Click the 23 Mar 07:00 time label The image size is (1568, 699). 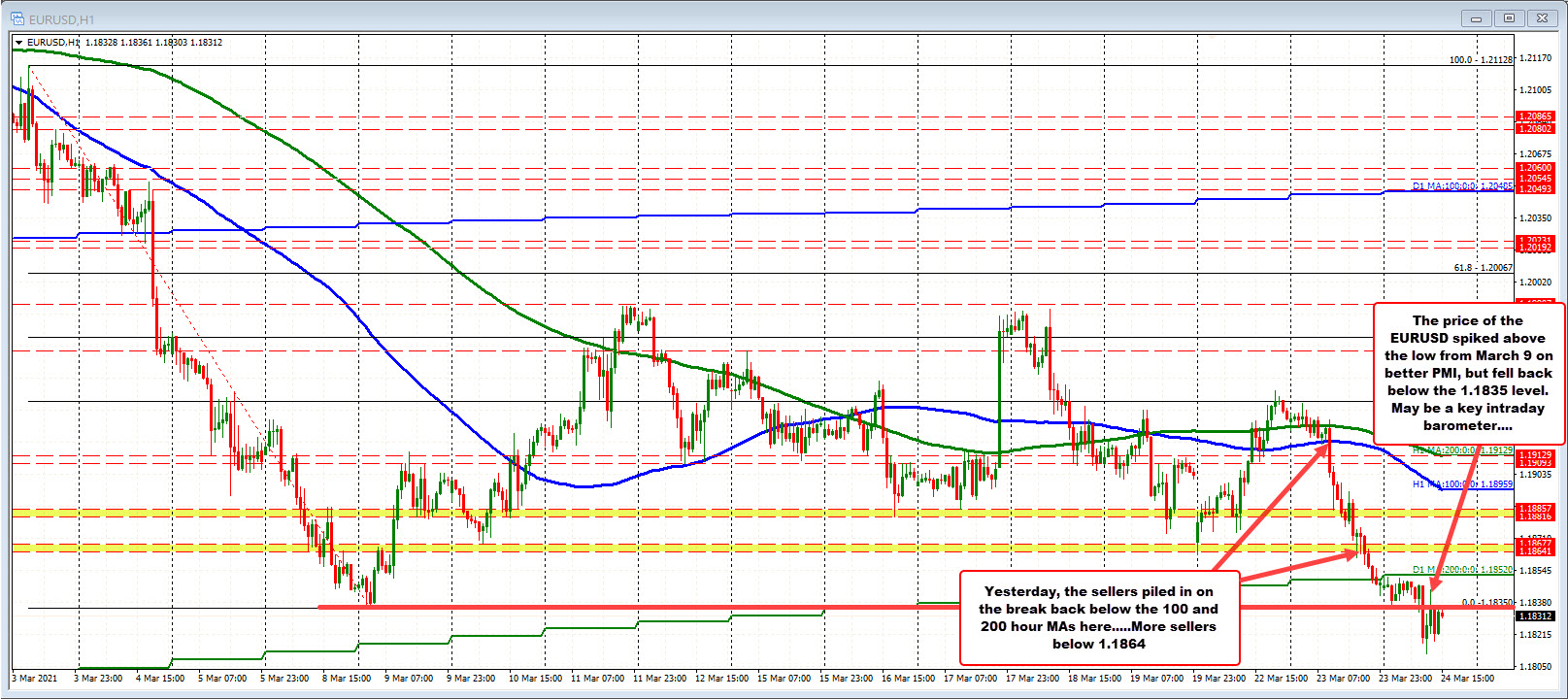(x=1343, y=679)
